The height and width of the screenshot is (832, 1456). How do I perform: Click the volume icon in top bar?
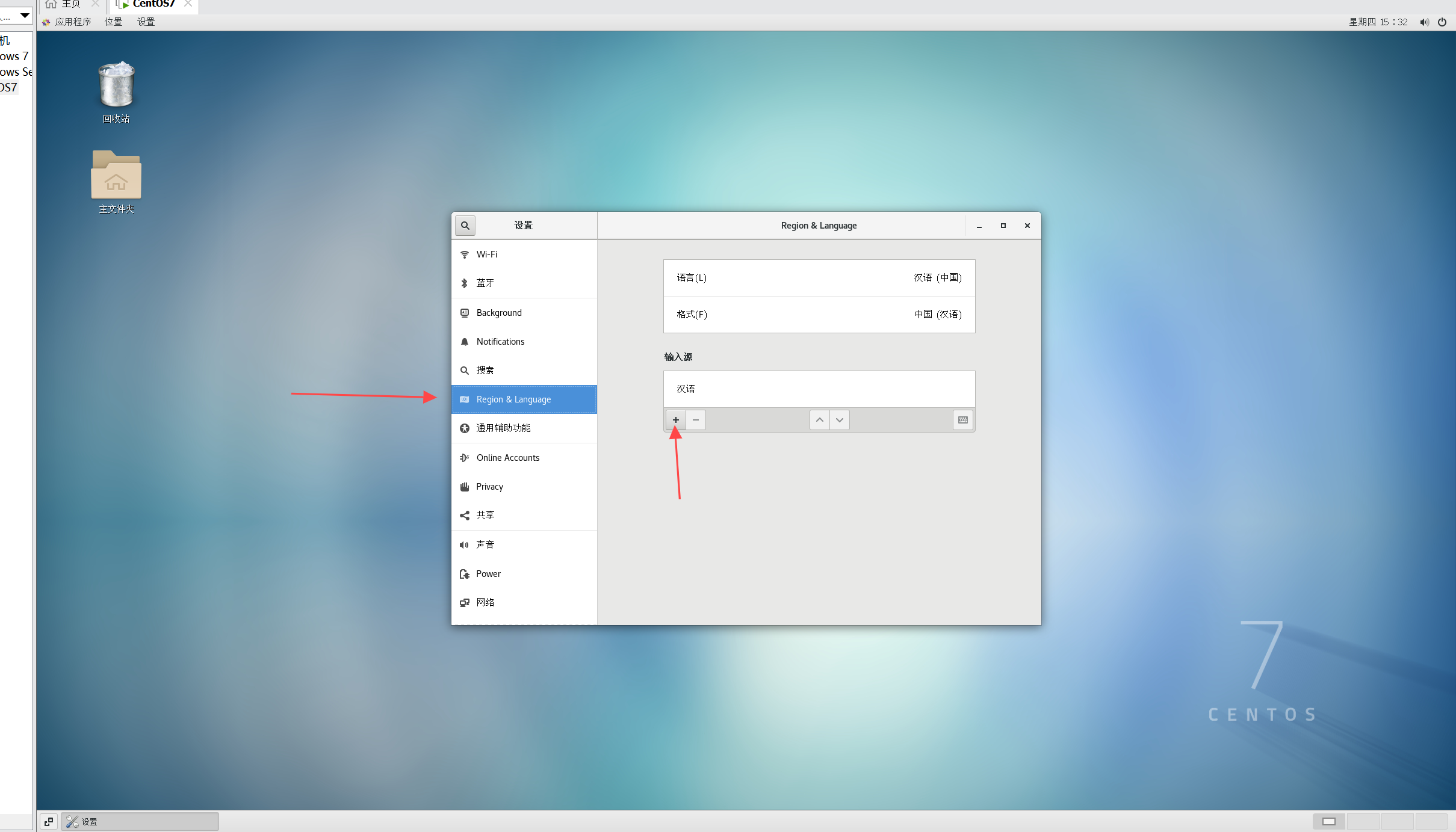coord(1423,22)
